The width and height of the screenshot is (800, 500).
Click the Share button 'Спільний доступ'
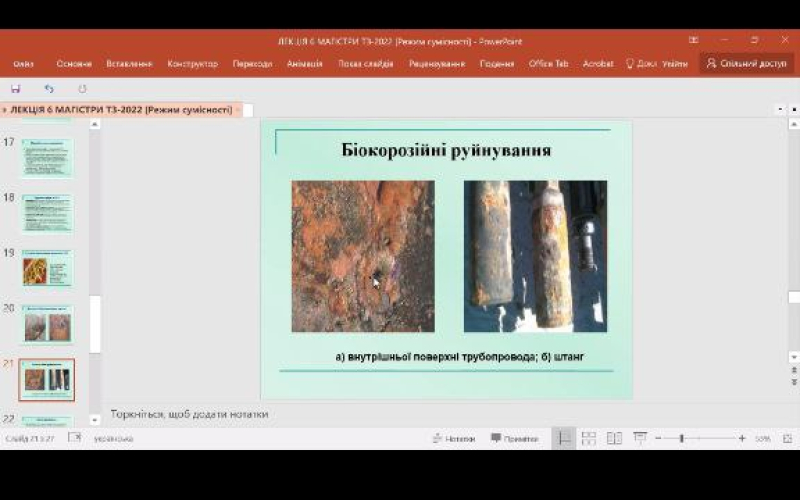(x=746, y=63)
